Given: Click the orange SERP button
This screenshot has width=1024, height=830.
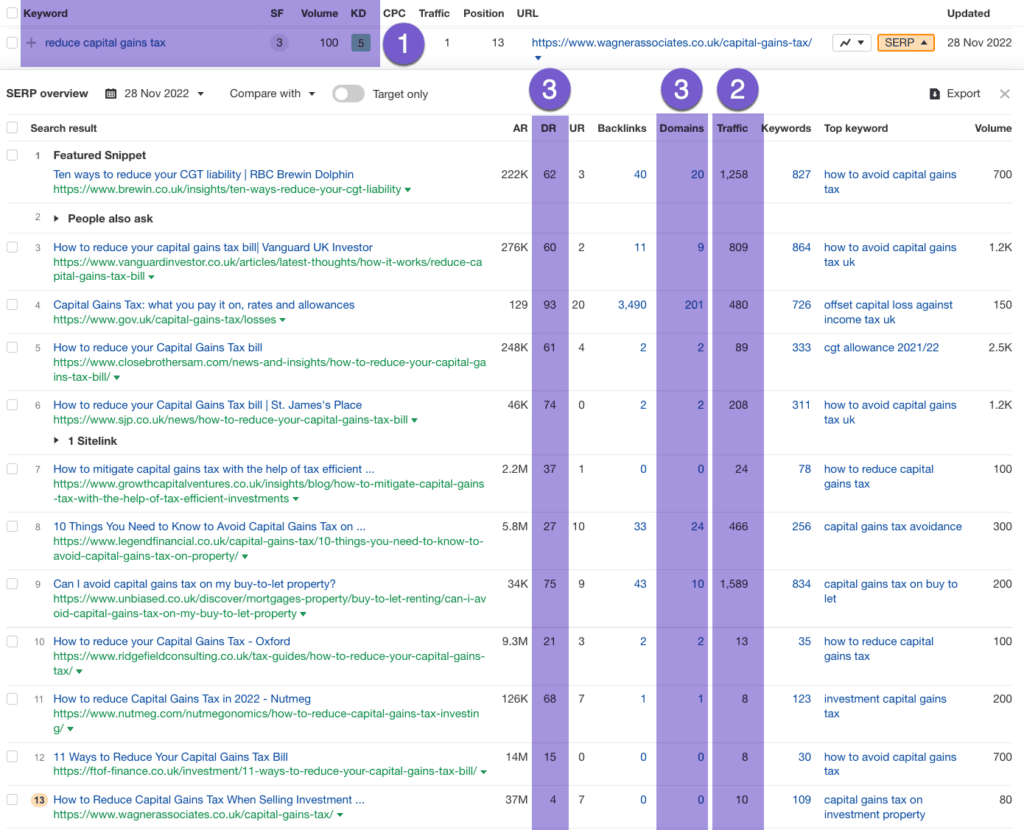Looking at the screenshot, I should pyautogui.click(x=905, y=43).
